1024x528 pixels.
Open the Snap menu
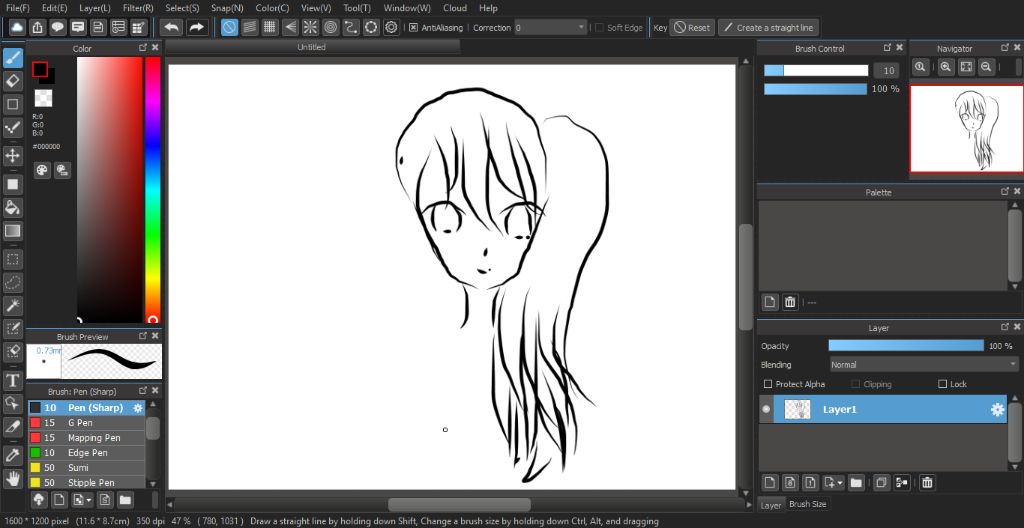(227, 8)
